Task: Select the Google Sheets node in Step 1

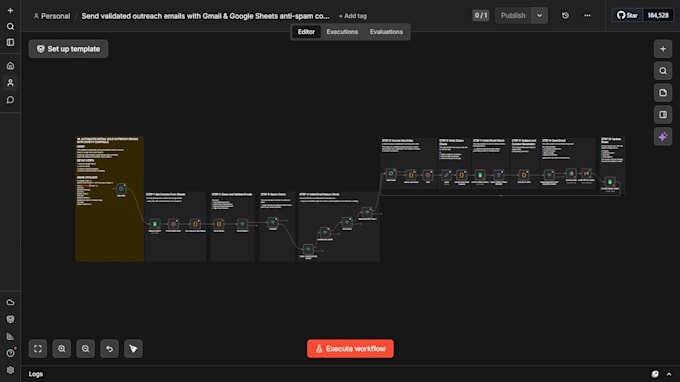Action: point(155,224)
